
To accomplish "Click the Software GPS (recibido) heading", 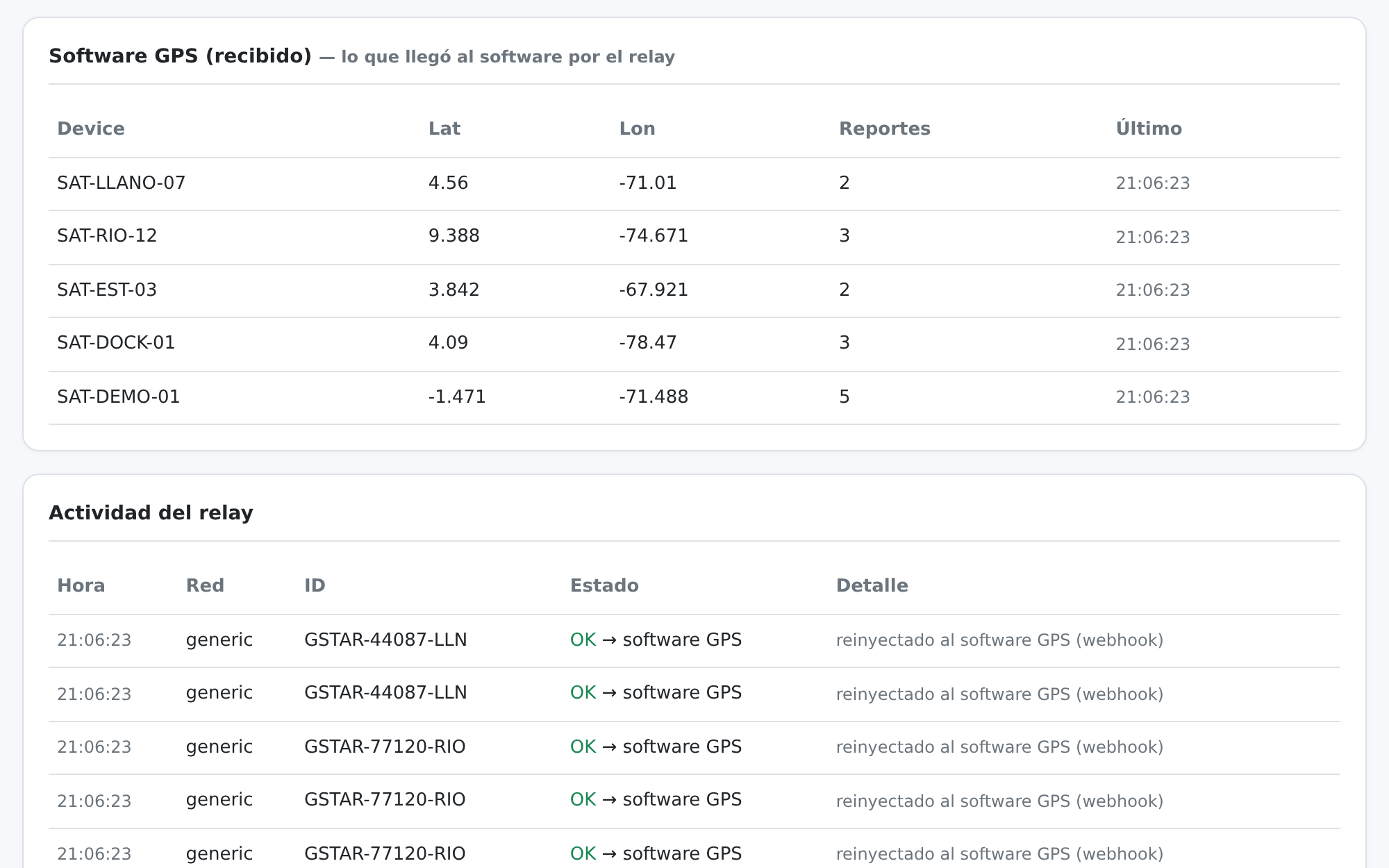I will [180, 56].
